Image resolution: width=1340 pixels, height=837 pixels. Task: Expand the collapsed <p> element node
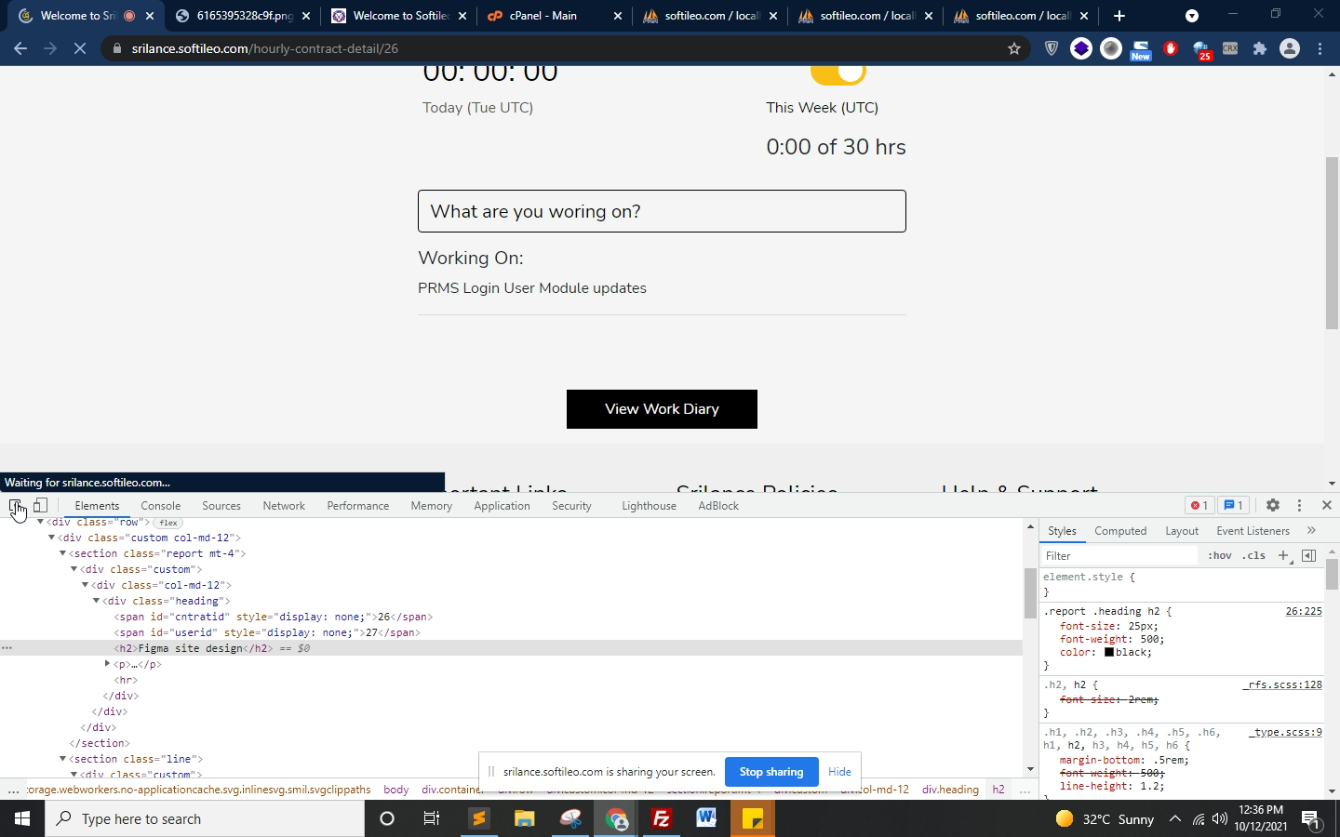[107, 664]
